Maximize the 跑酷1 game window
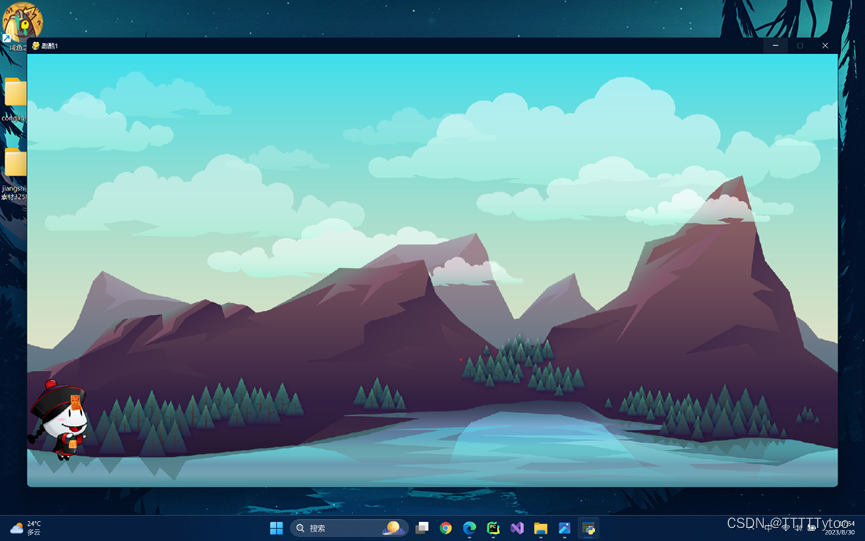Screen dimensions: 865x541 click(x=800, y=46)
